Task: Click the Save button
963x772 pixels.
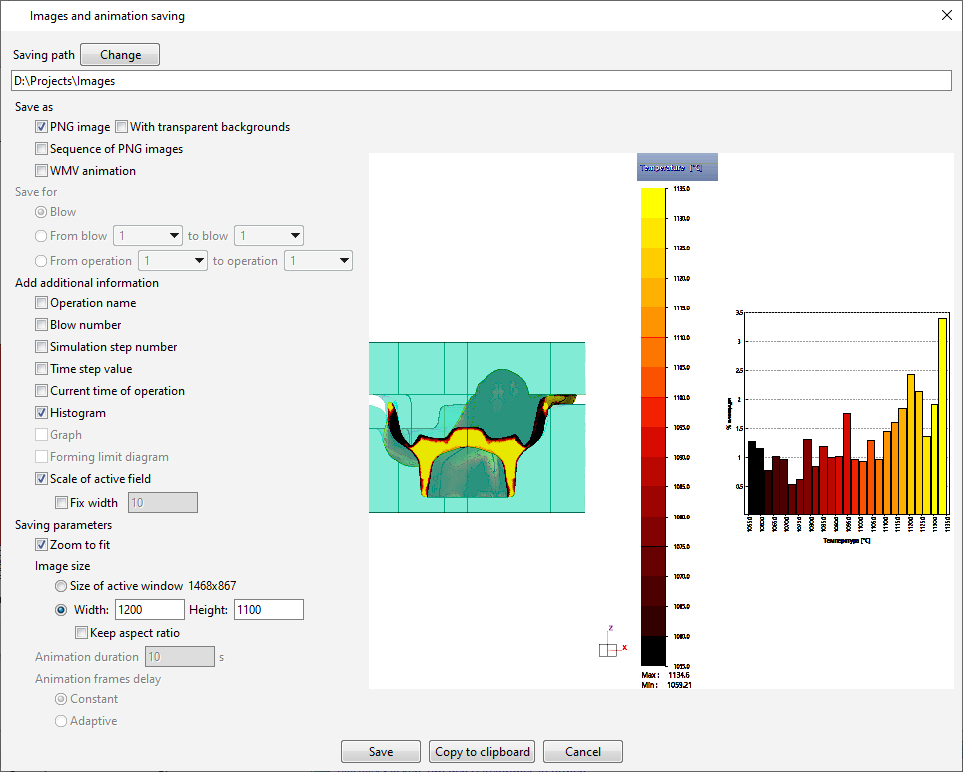Action: click(380, 752)
